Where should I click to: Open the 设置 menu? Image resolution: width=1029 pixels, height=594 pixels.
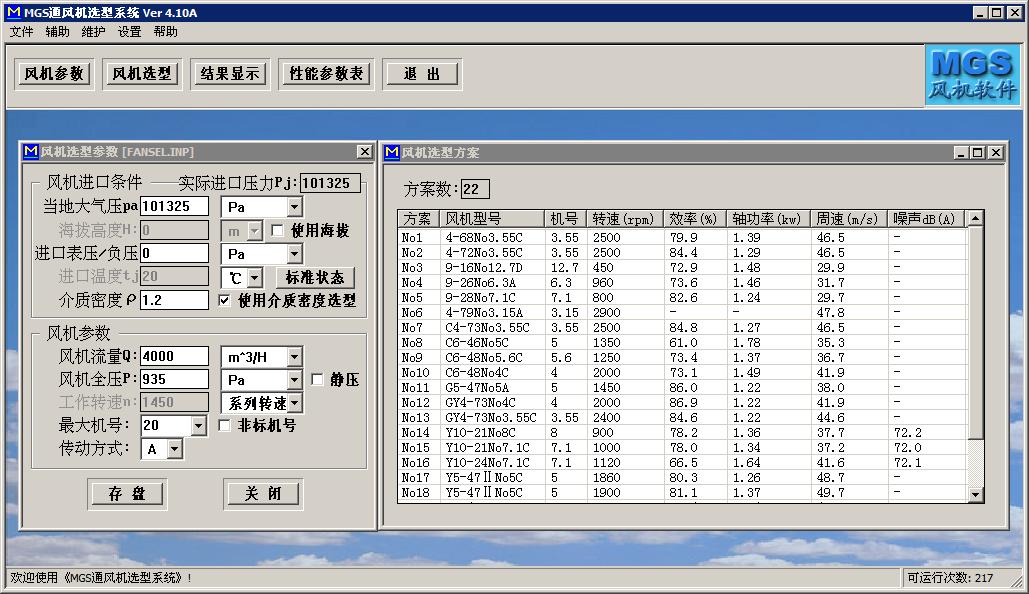[129, 32]
